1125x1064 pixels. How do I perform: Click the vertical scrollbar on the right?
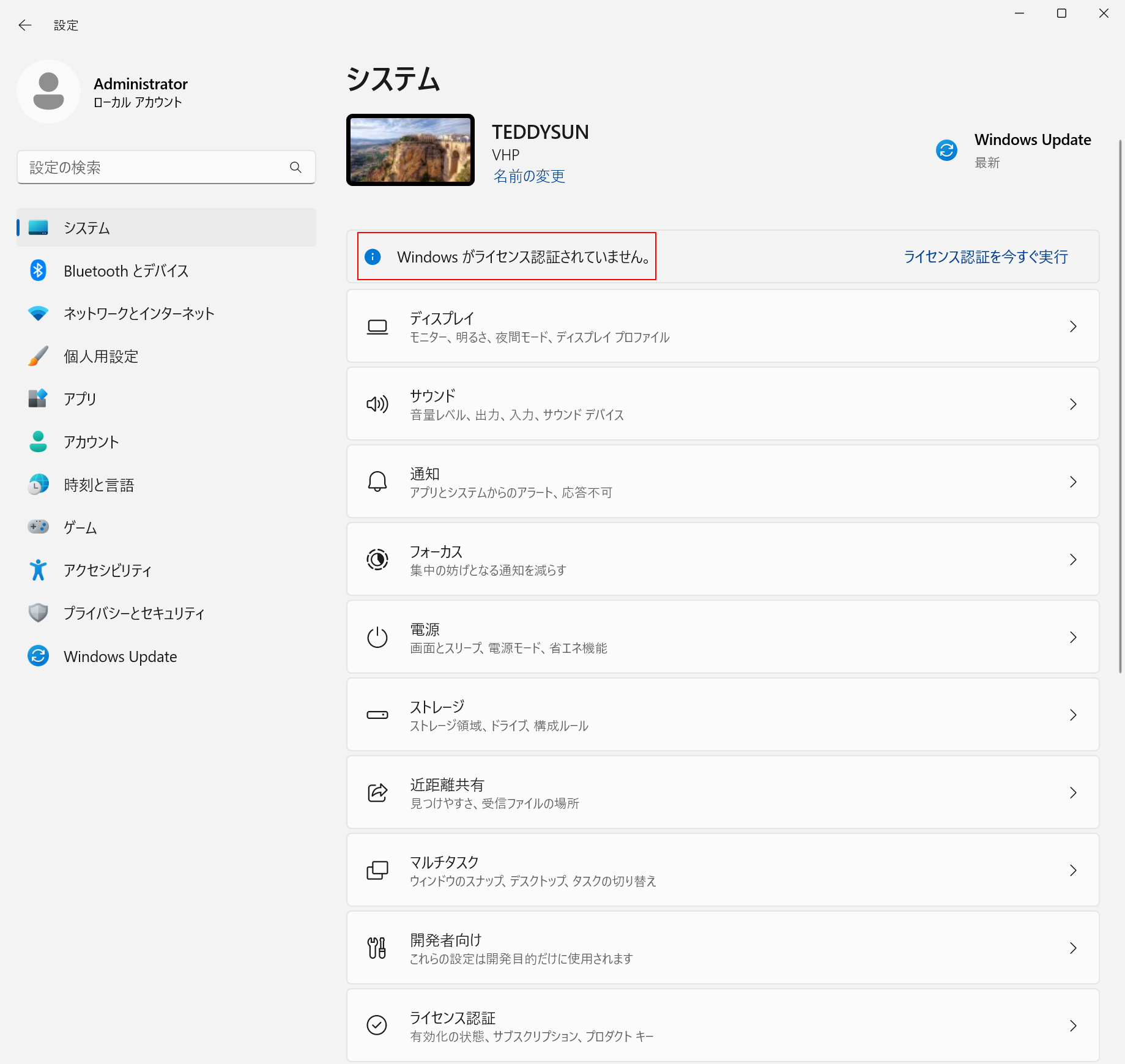(1121, 407)
